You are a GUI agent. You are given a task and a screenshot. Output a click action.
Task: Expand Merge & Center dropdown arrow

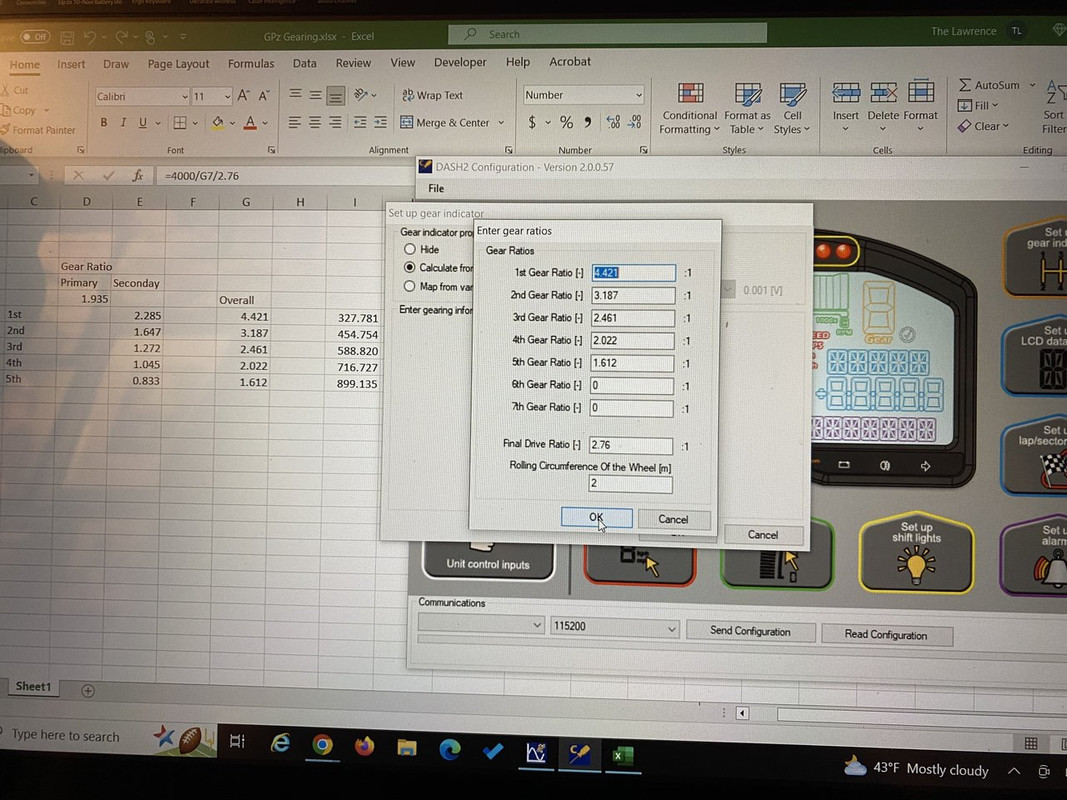click(501, 122)
